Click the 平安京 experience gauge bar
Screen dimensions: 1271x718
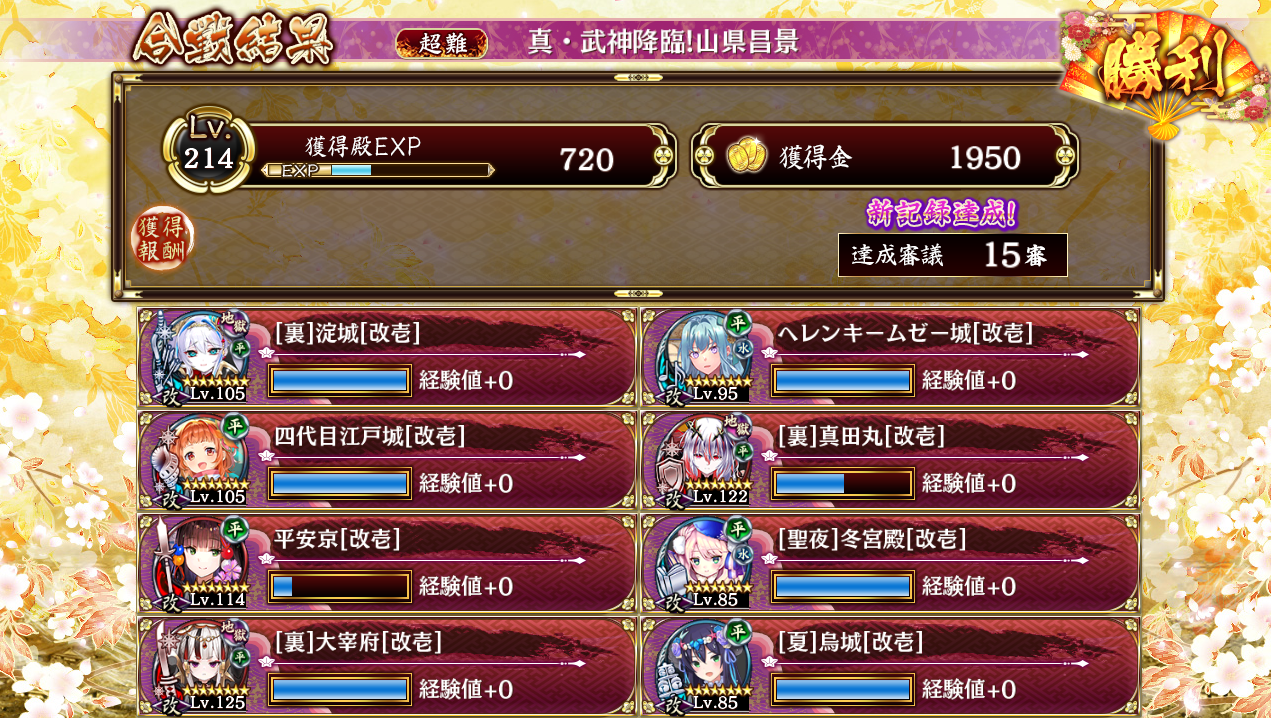[340, 587]
